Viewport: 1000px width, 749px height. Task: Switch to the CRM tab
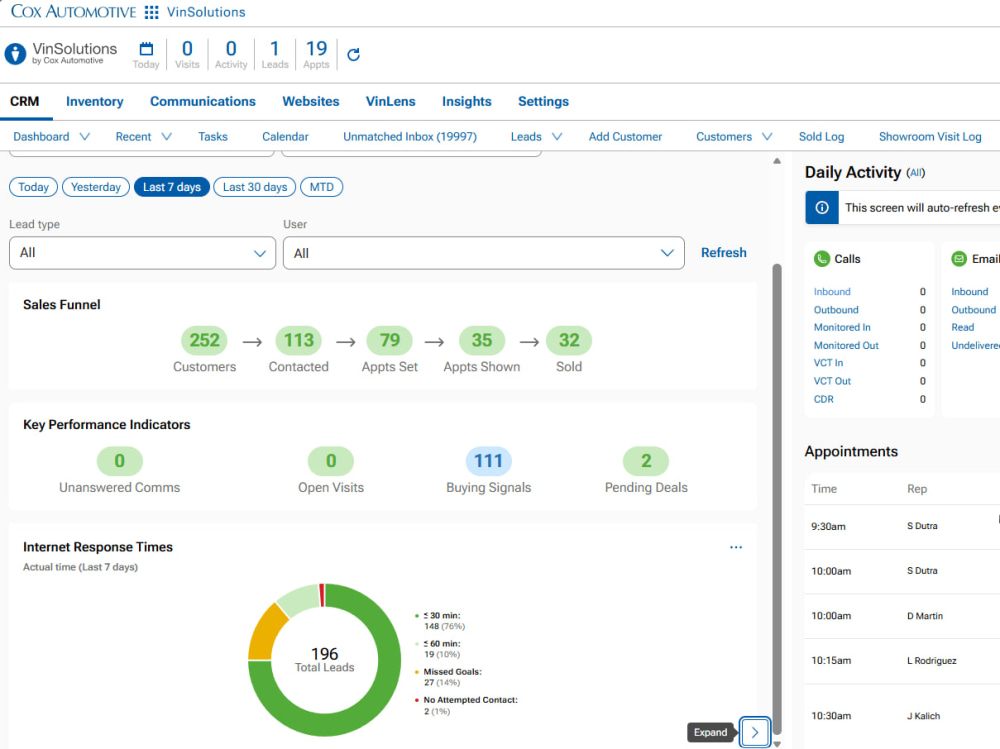point(24,101)
